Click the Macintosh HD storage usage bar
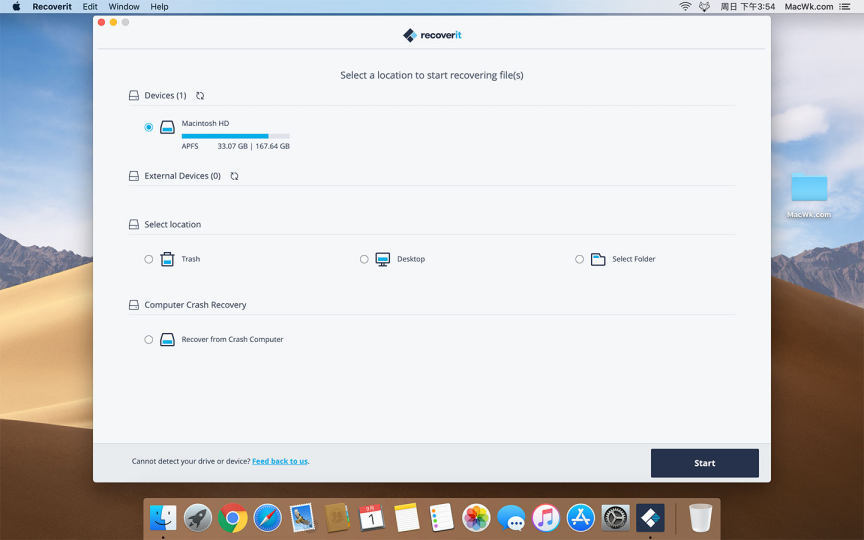Viewport: 864px width, 540px height. tap(235, 136)
